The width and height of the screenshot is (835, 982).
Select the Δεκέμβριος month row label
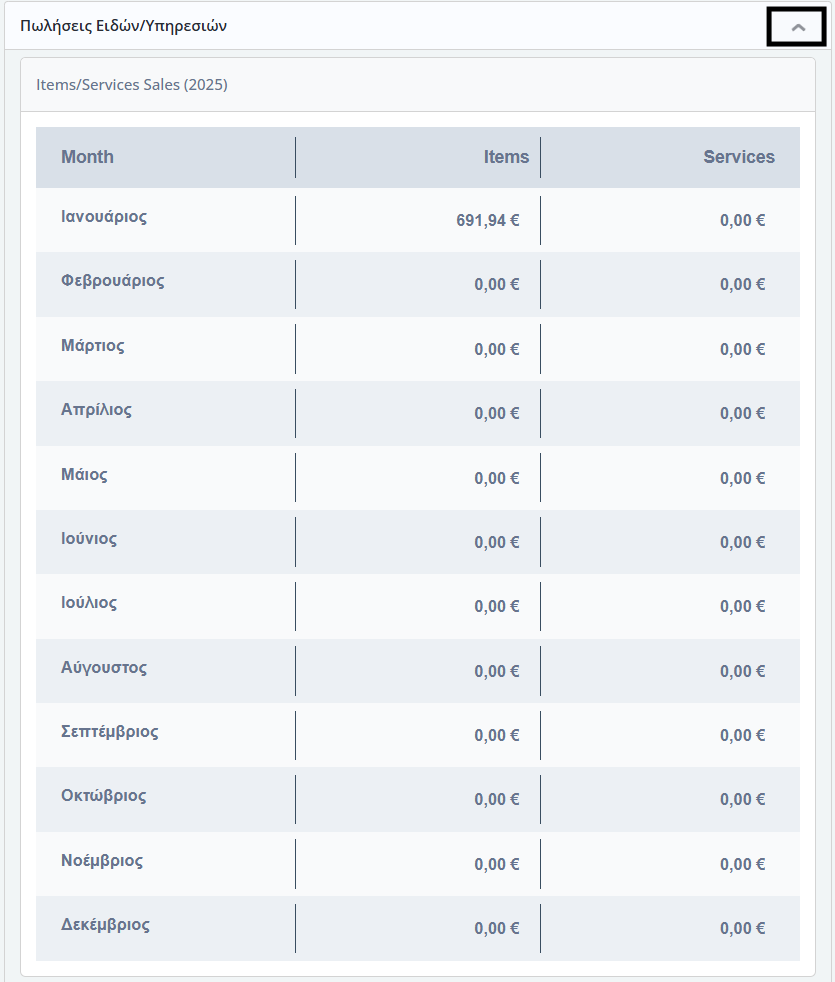(x=105, y=924)
